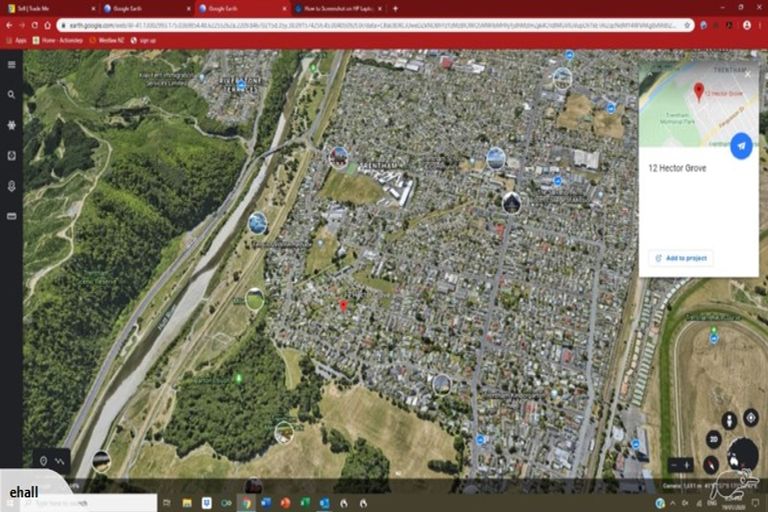Screen dimensions: 768x512
Task: Click the compass needle button
Action: coord(710,464)
